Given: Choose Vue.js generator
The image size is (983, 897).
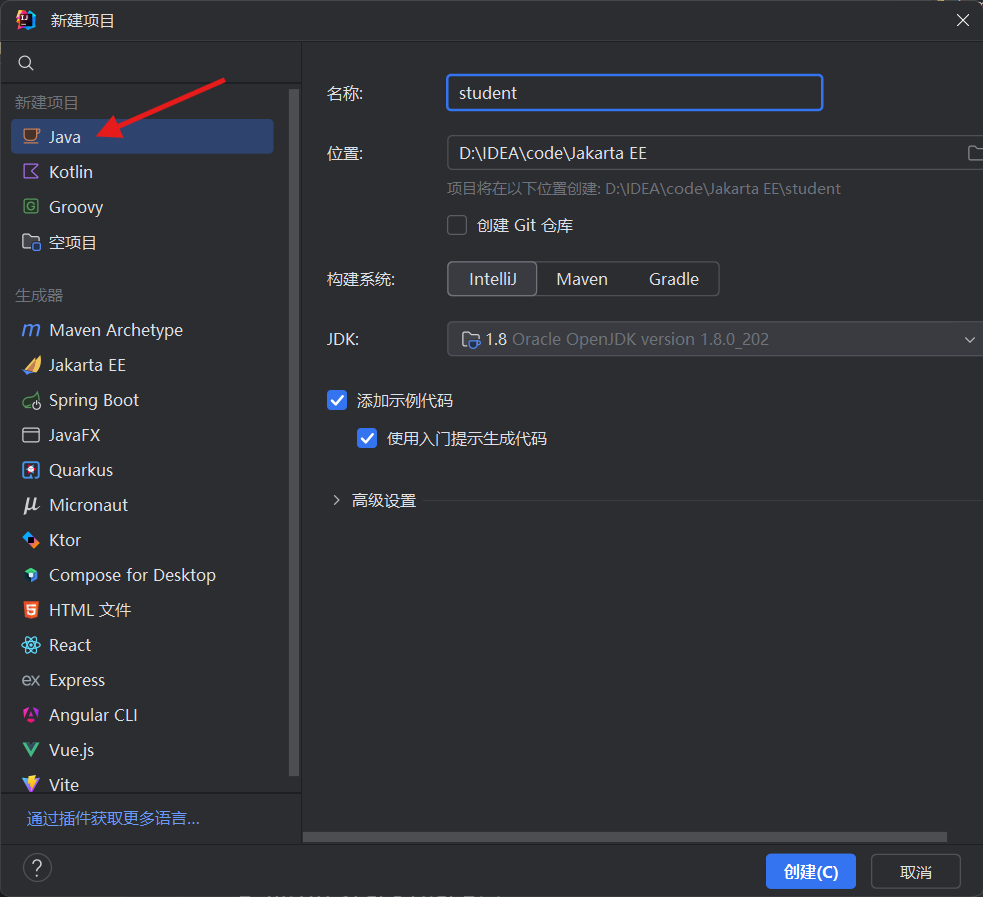Looking at the screenshot, I should point(142,750).
